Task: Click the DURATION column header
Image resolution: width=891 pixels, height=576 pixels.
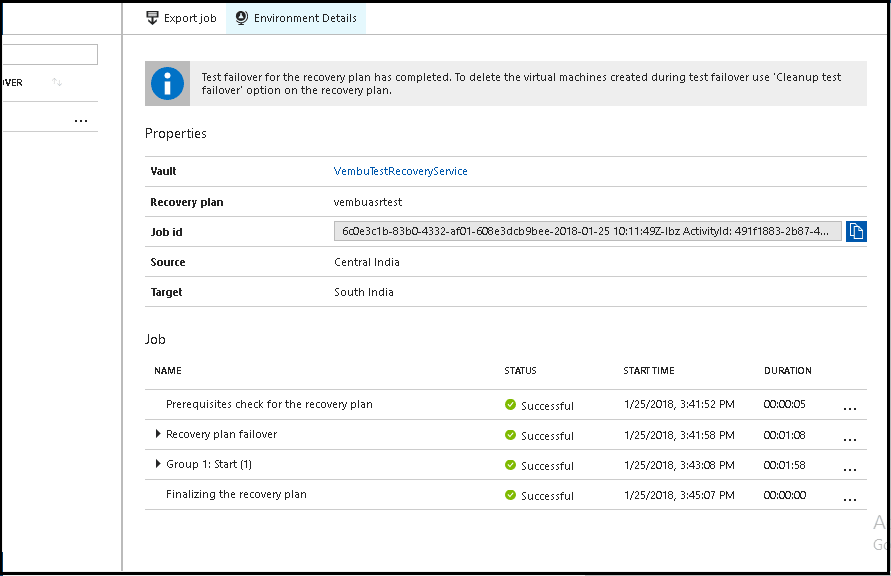Action: point(788,370)
